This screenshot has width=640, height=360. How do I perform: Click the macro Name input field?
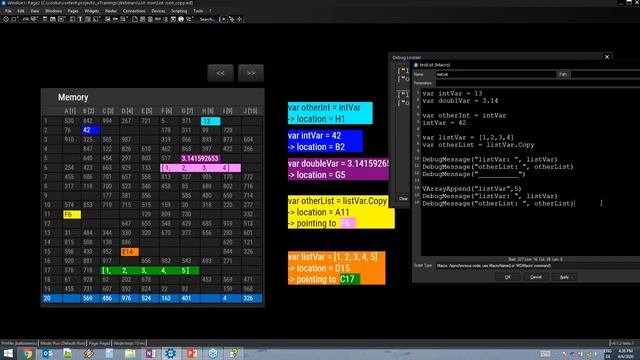click(496, 74)
